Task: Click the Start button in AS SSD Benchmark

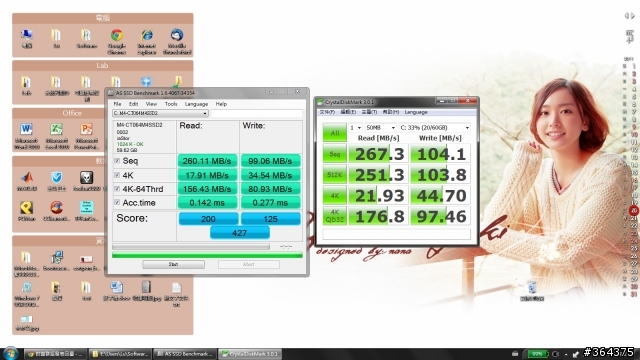Action: (173, 264)
